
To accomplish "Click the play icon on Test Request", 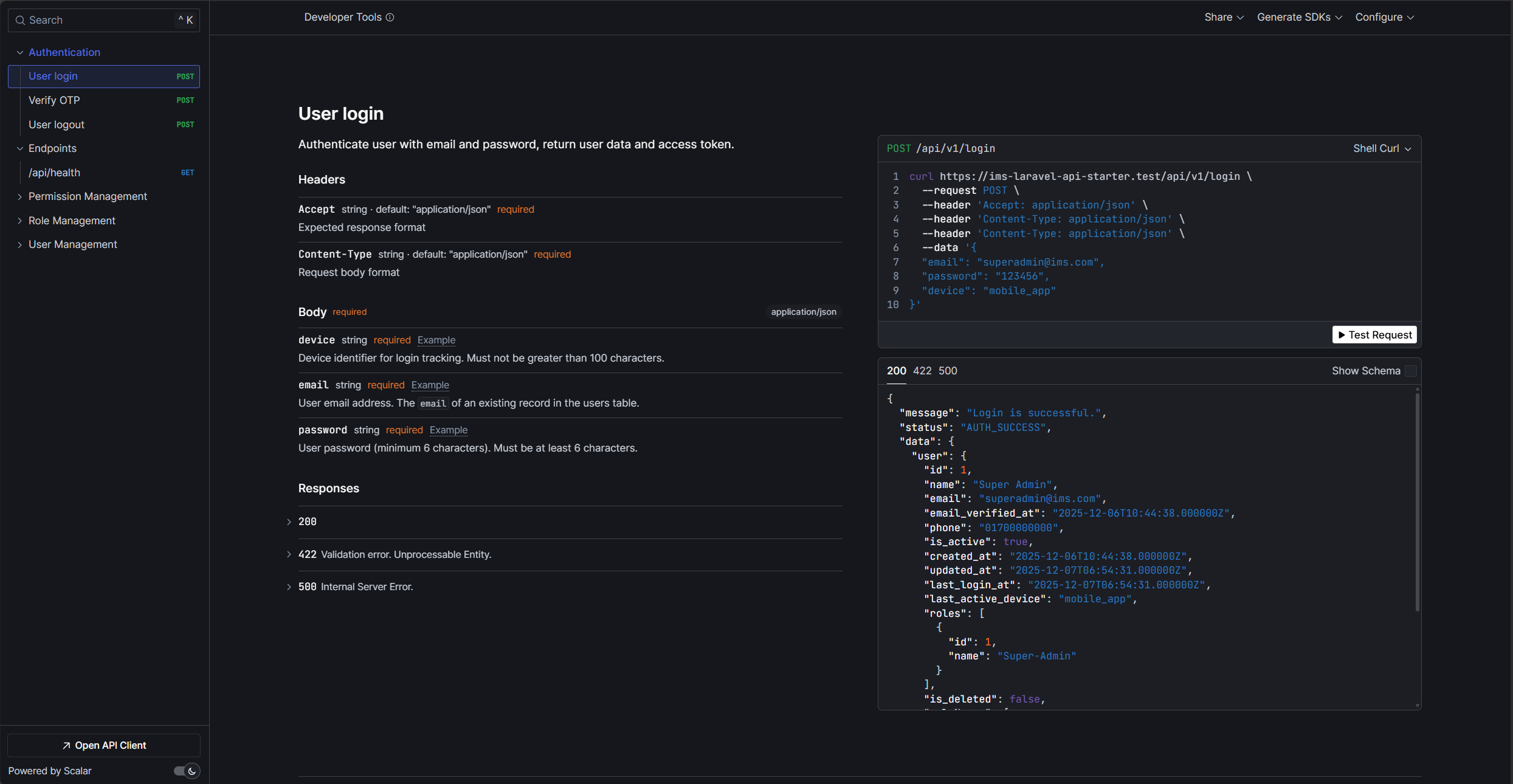I will click(1343, 334).
